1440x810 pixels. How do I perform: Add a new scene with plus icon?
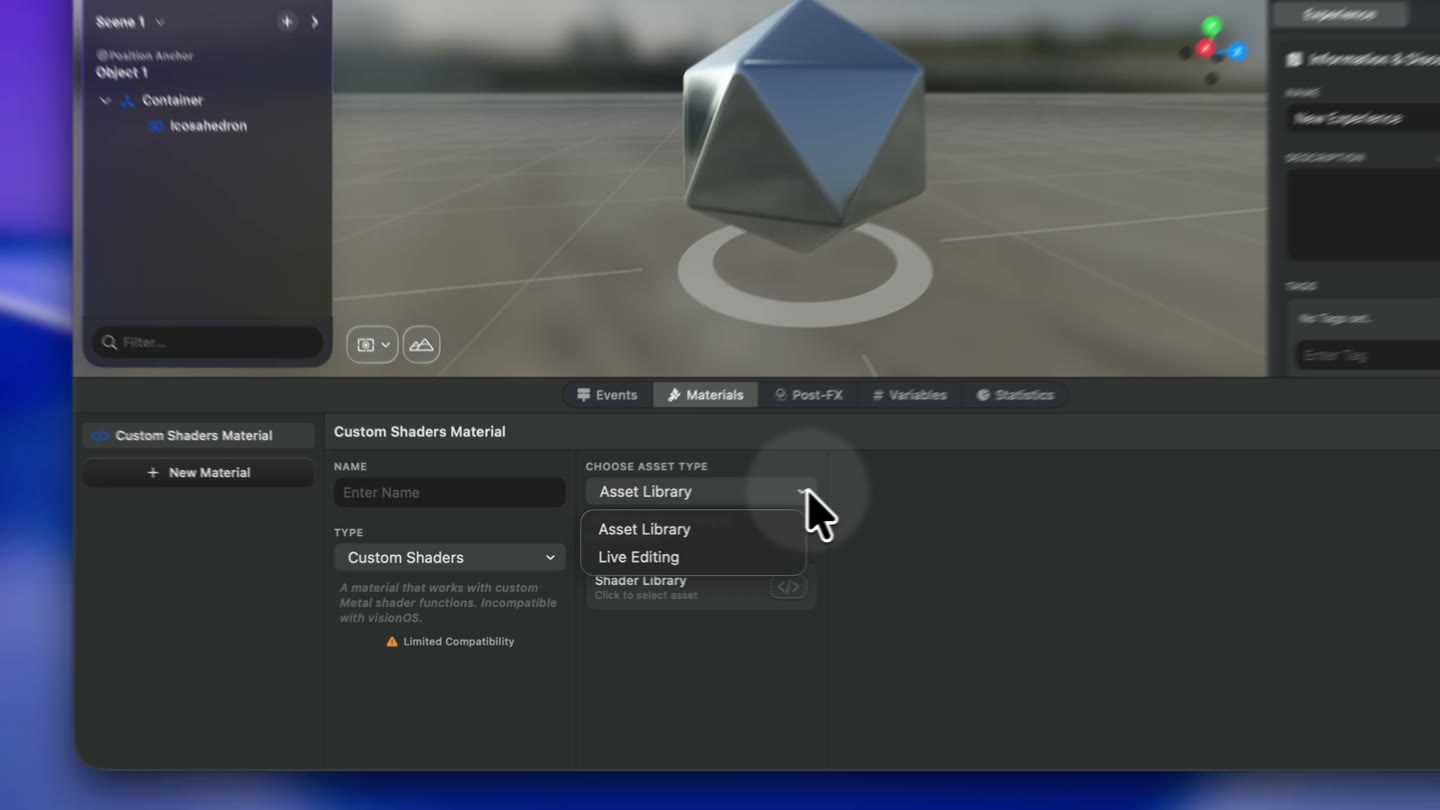(x=287, y=22)
